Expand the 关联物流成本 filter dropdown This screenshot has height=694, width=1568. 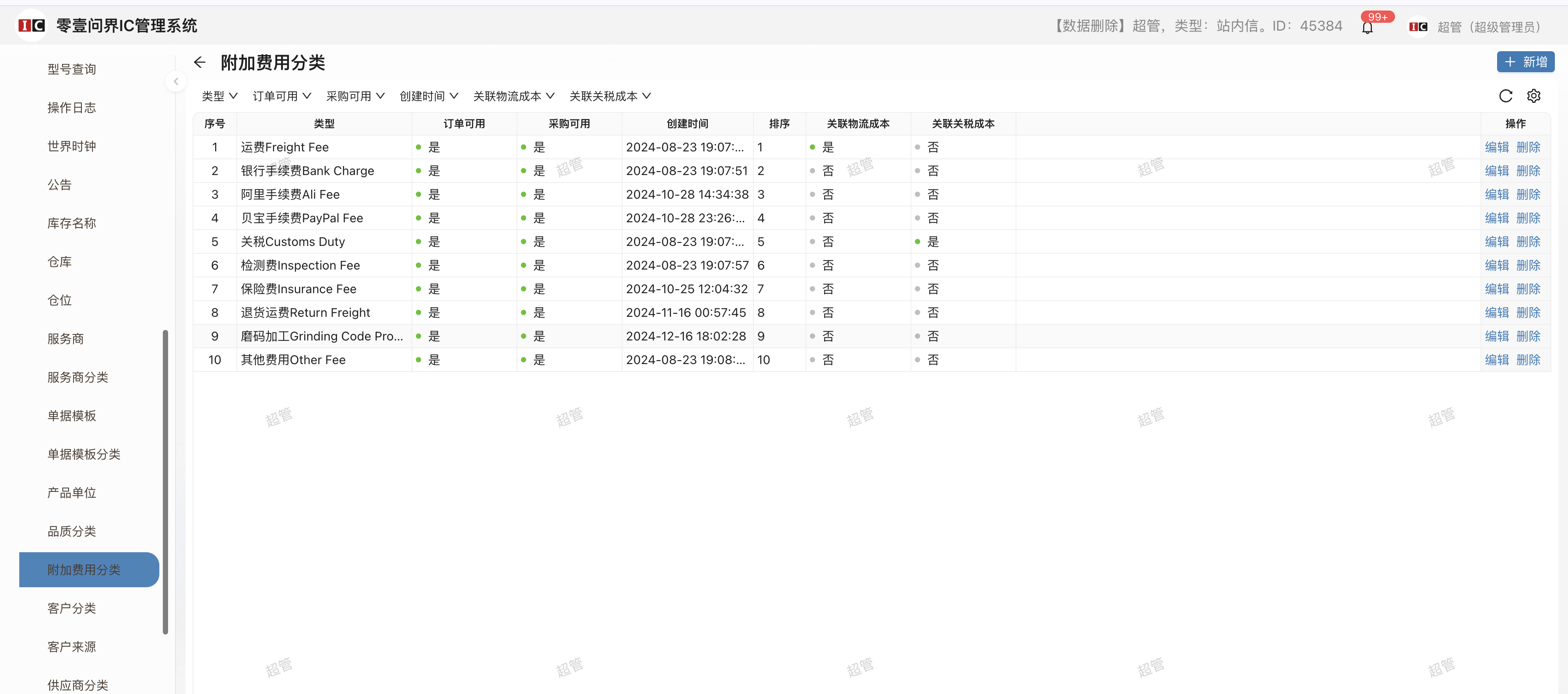pyautogui.click(x=513, y=96)
